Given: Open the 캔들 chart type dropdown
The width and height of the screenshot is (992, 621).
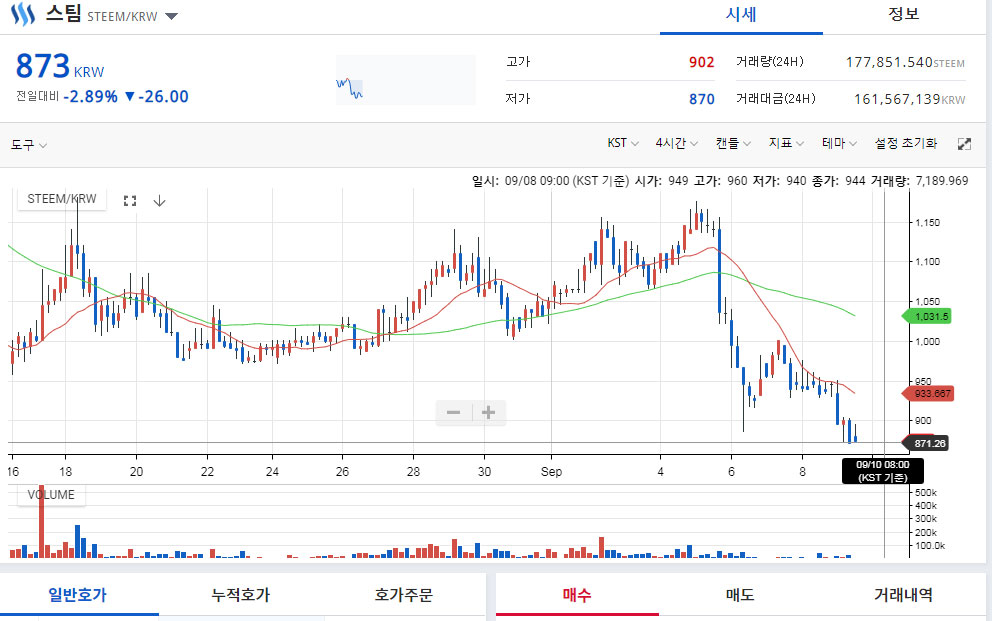Looking at the screenshot, I should [x=733, y=143].
